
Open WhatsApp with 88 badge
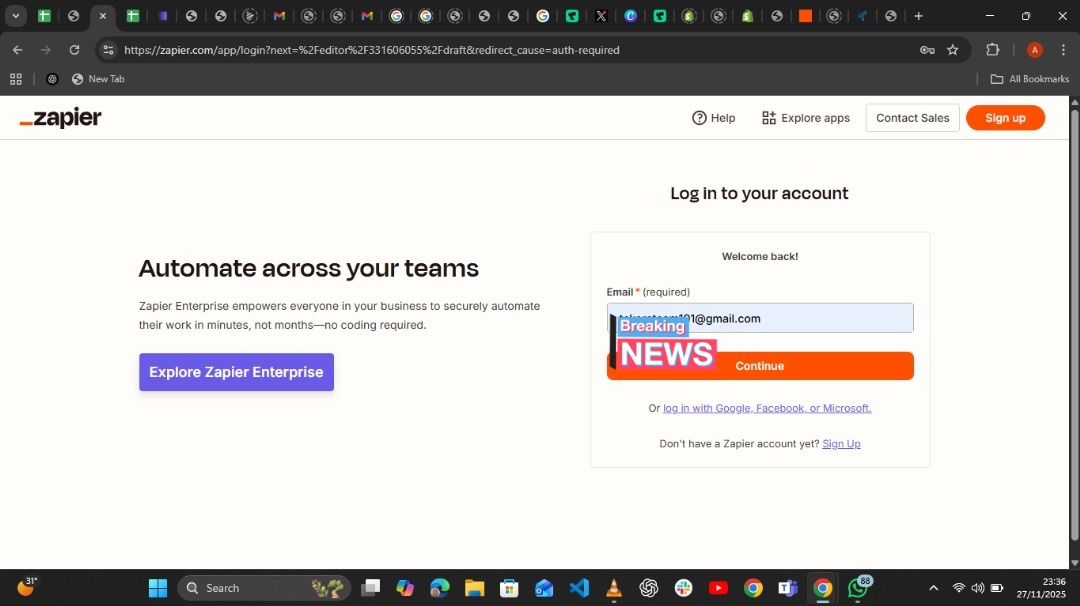pyautogui.click(x=858, y=588)
